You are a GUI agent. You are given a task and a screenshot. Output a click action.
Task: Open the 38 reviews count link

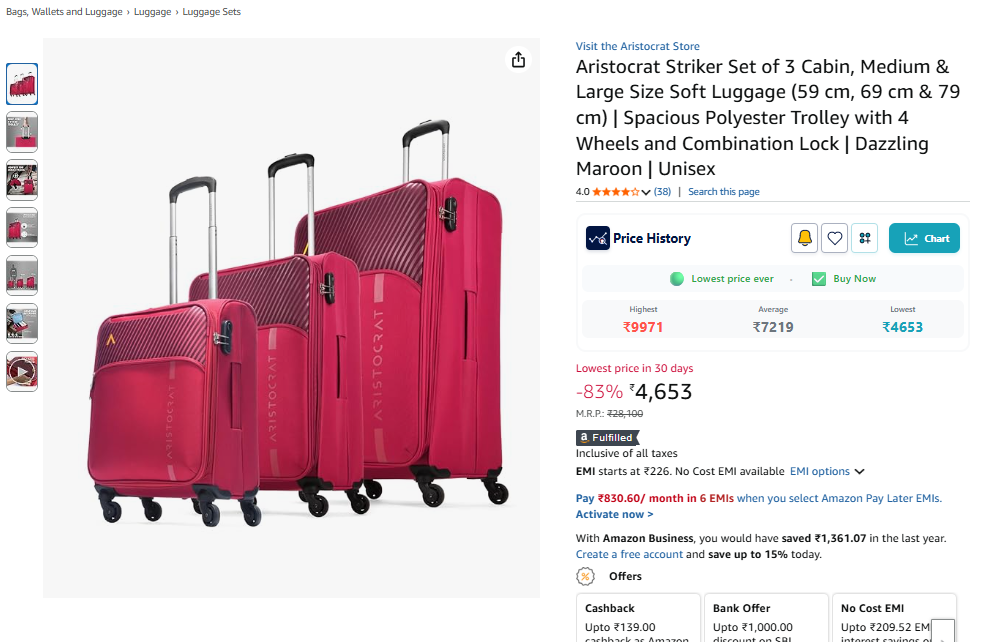coord(662,192)
